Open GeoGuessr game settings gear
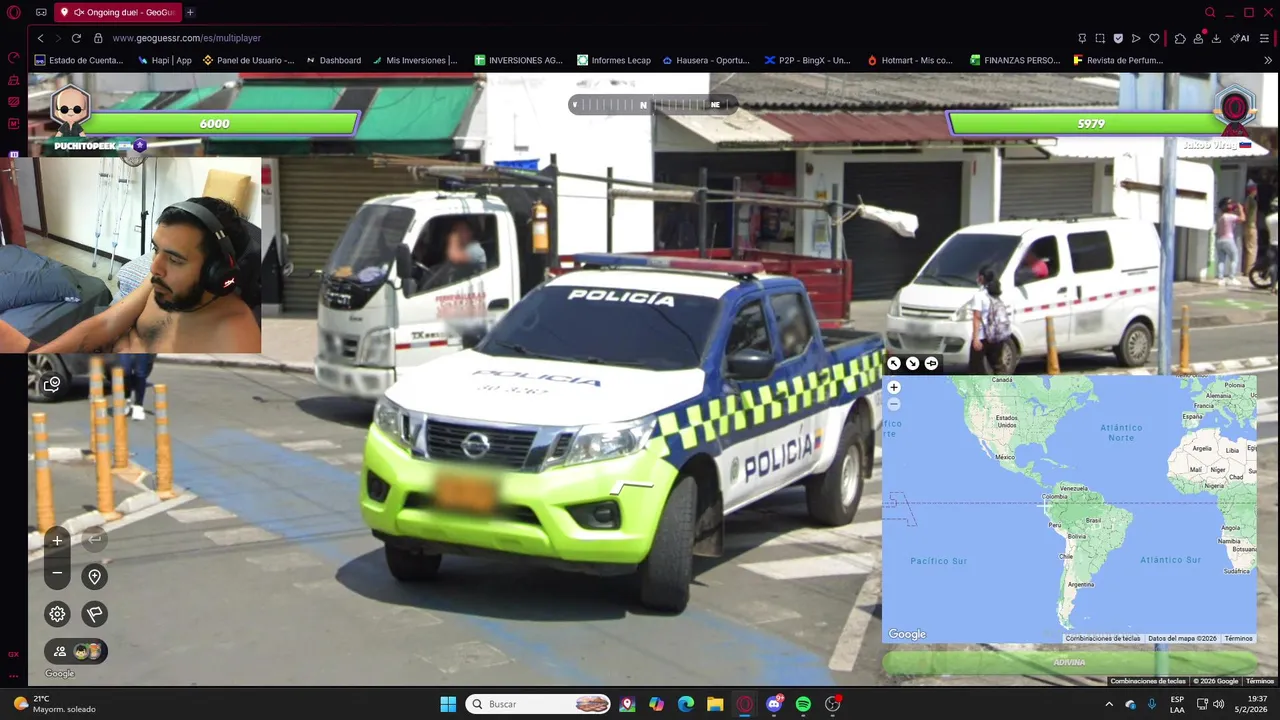The height and width of the screenshot is (720, 1280). [57, 614]
